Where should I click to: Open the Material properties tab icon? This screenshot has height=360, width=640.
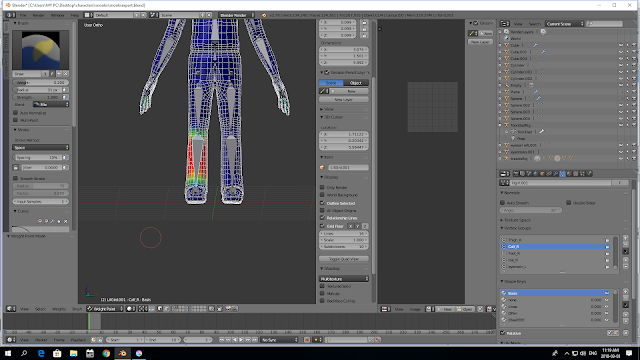[x=569, y=174]
